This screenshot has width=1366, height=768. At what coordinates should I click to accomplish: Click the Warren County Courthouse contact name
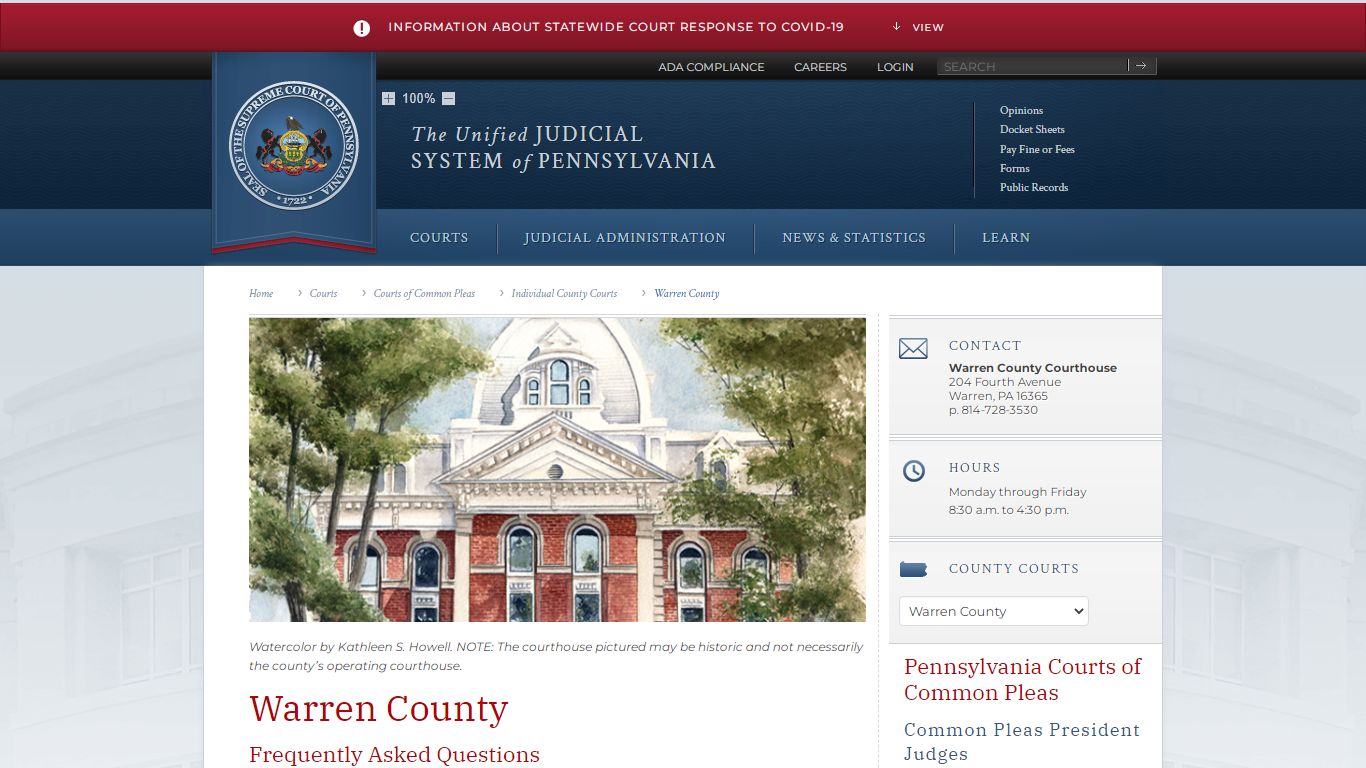(x=1032, y=368)
